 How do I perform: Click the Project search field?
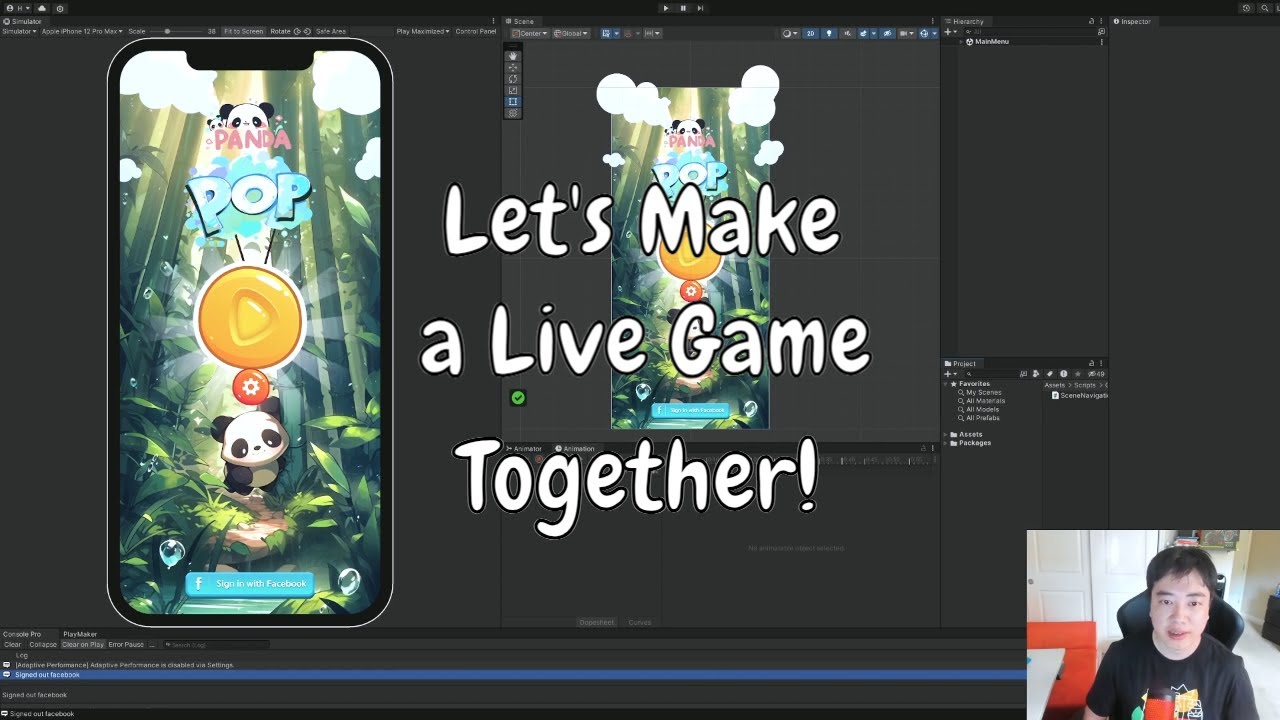coord(991,374)
